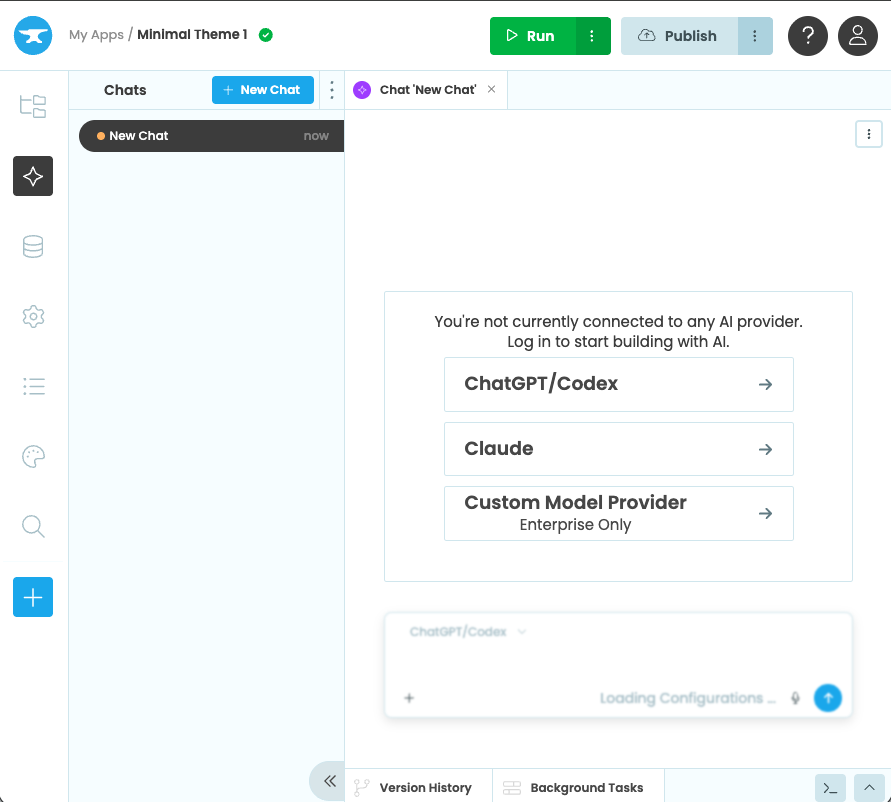Click the Chats panel heading
891x802 pixels.
coord(125,90)
